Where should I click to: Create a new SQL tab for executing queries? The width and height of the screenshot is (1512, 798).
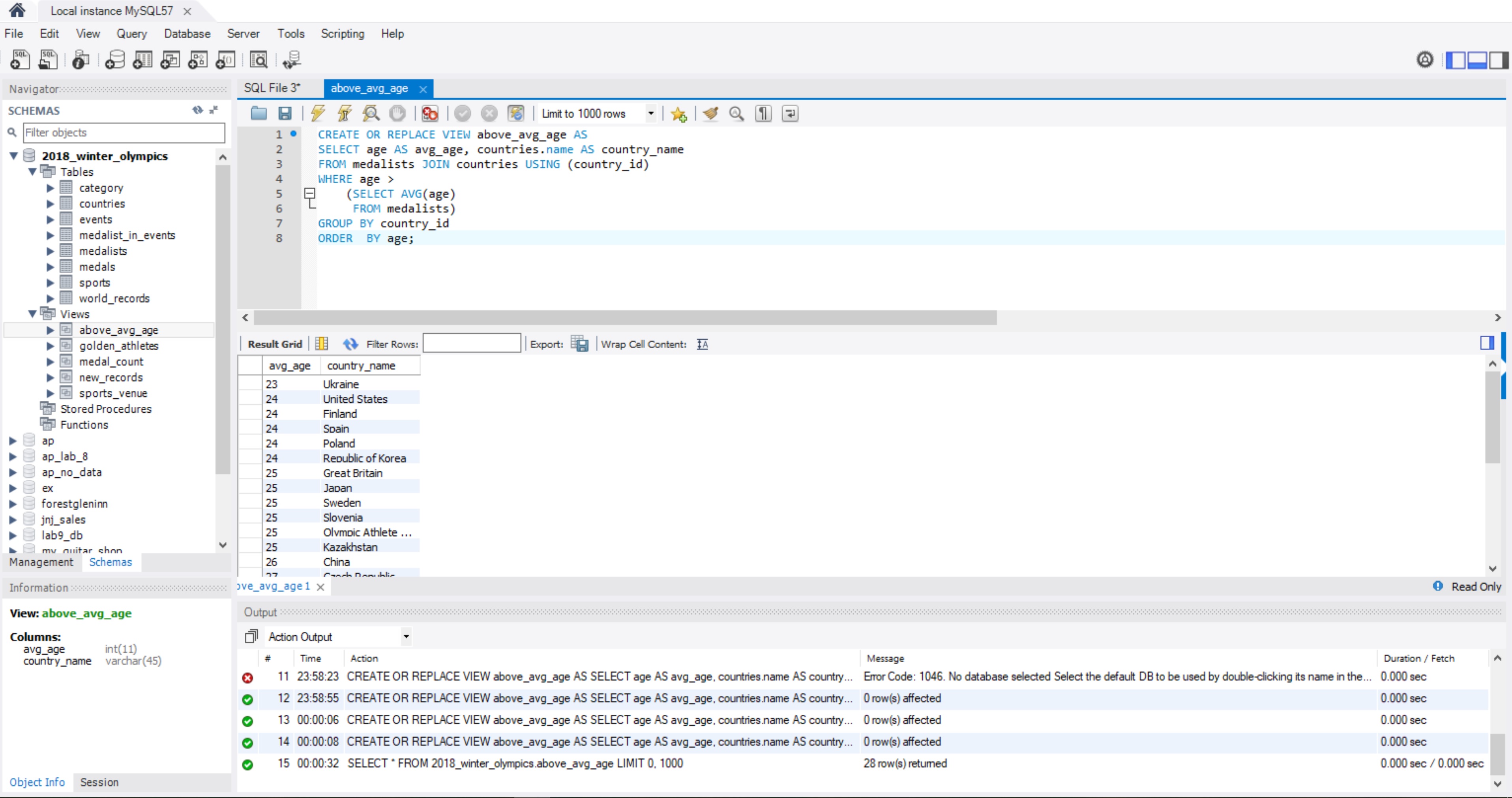(x=20, y=59)
